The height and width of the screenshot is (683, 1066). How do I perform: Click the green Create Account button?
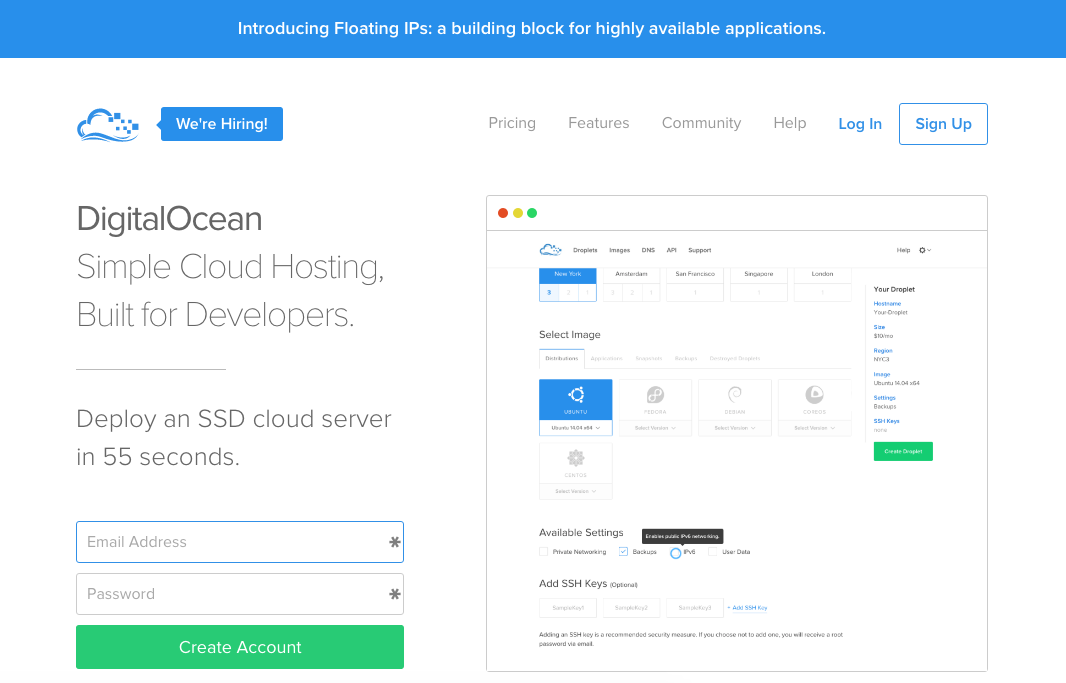[x=240, y=647]
